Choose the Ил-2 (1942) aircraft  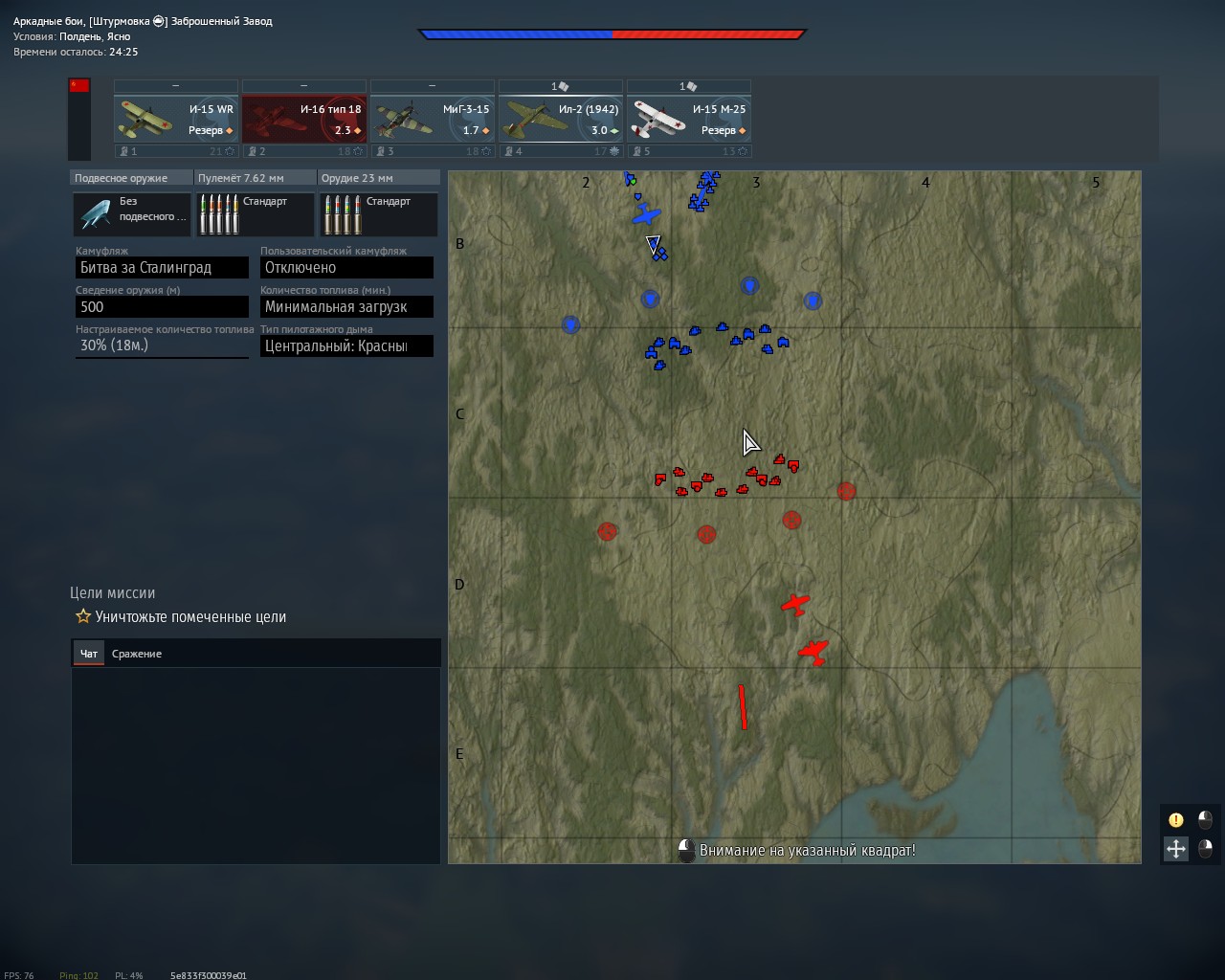tap(561, 119)
